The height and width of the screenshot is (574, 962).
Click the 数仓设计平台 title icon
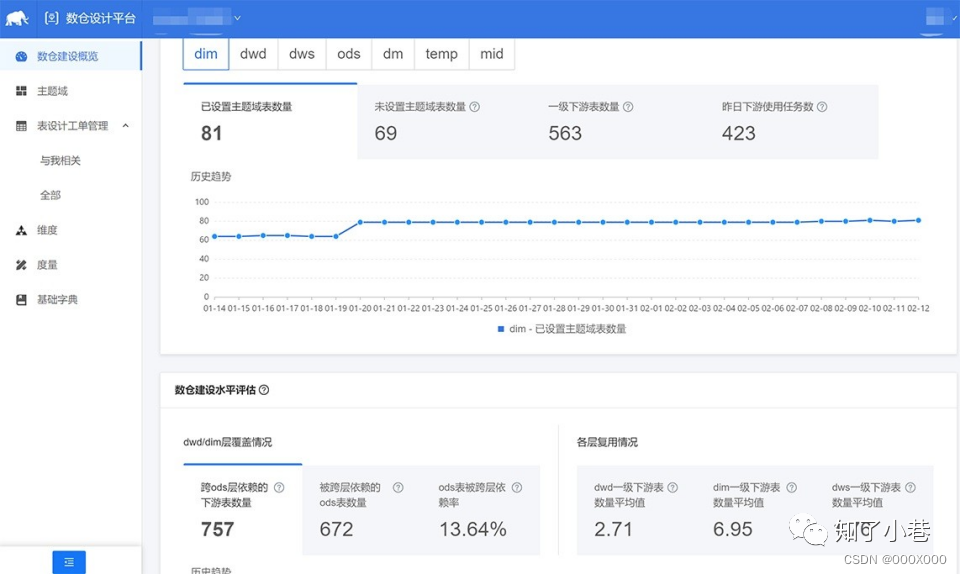[x=52, y=18]
